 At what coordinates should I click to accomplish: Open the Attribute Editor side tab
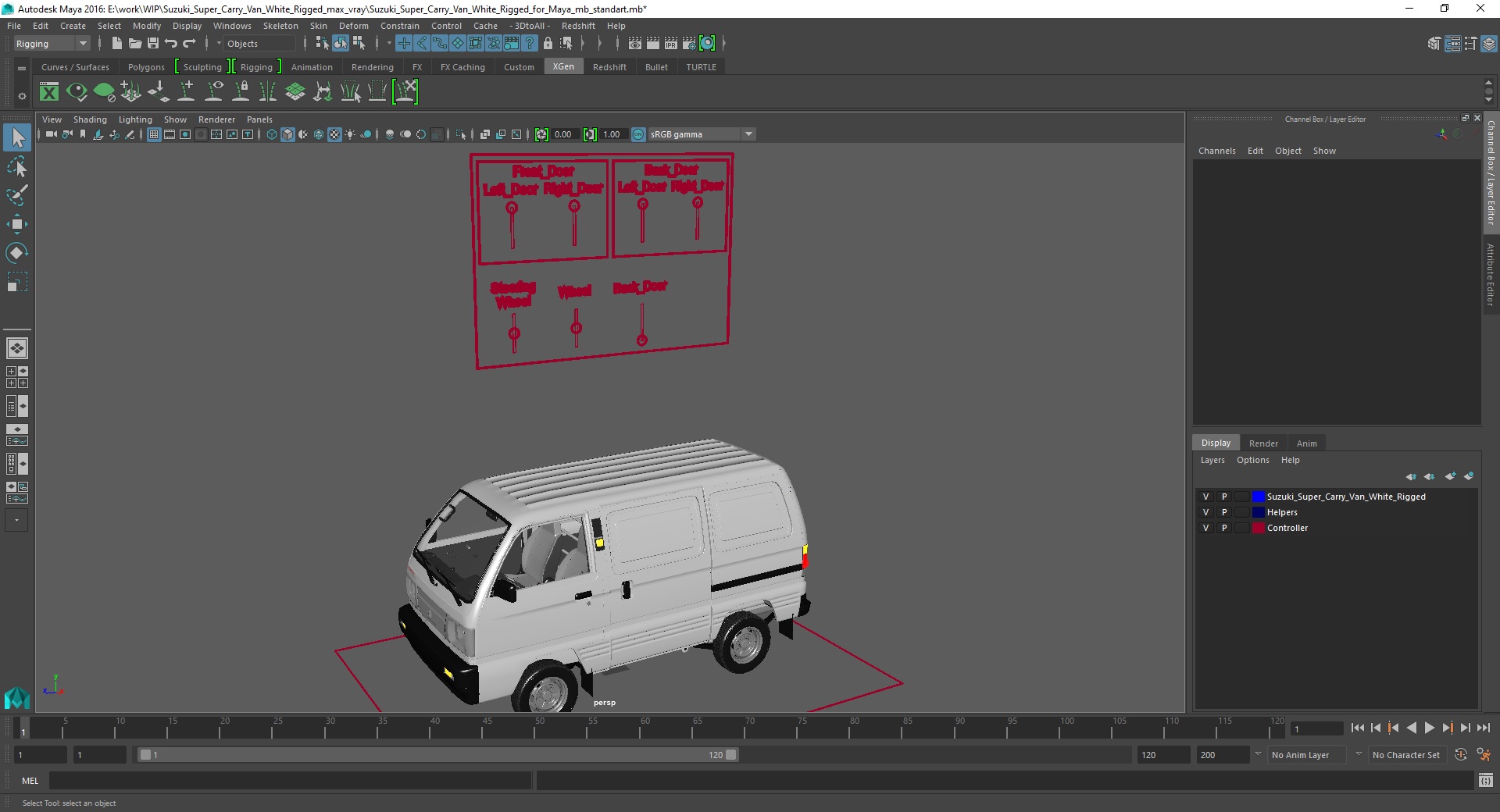coord(1491,274)
